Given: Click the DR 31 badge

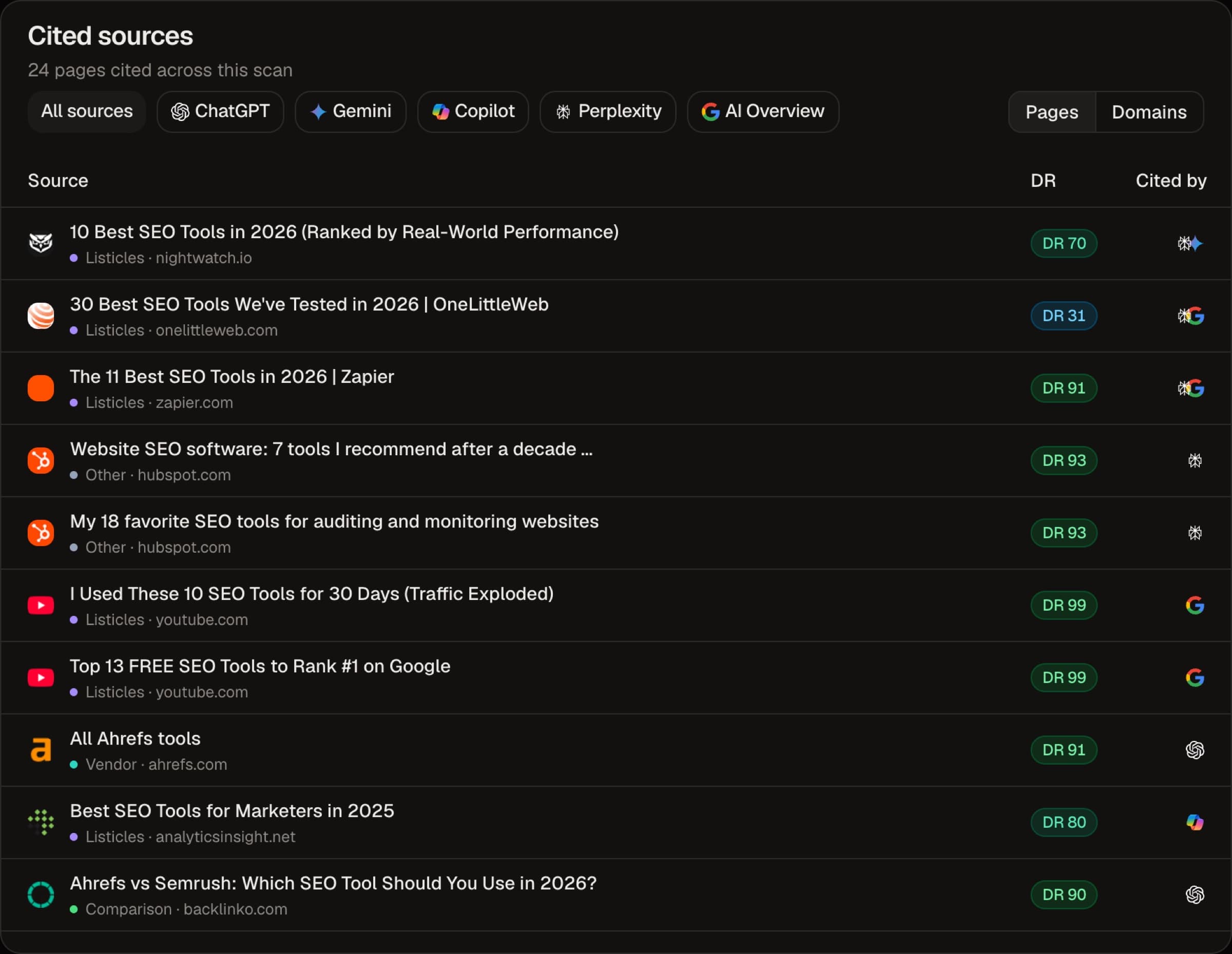Looking at the screenshot, I should pyautogui.click(x=1063, y=316).
